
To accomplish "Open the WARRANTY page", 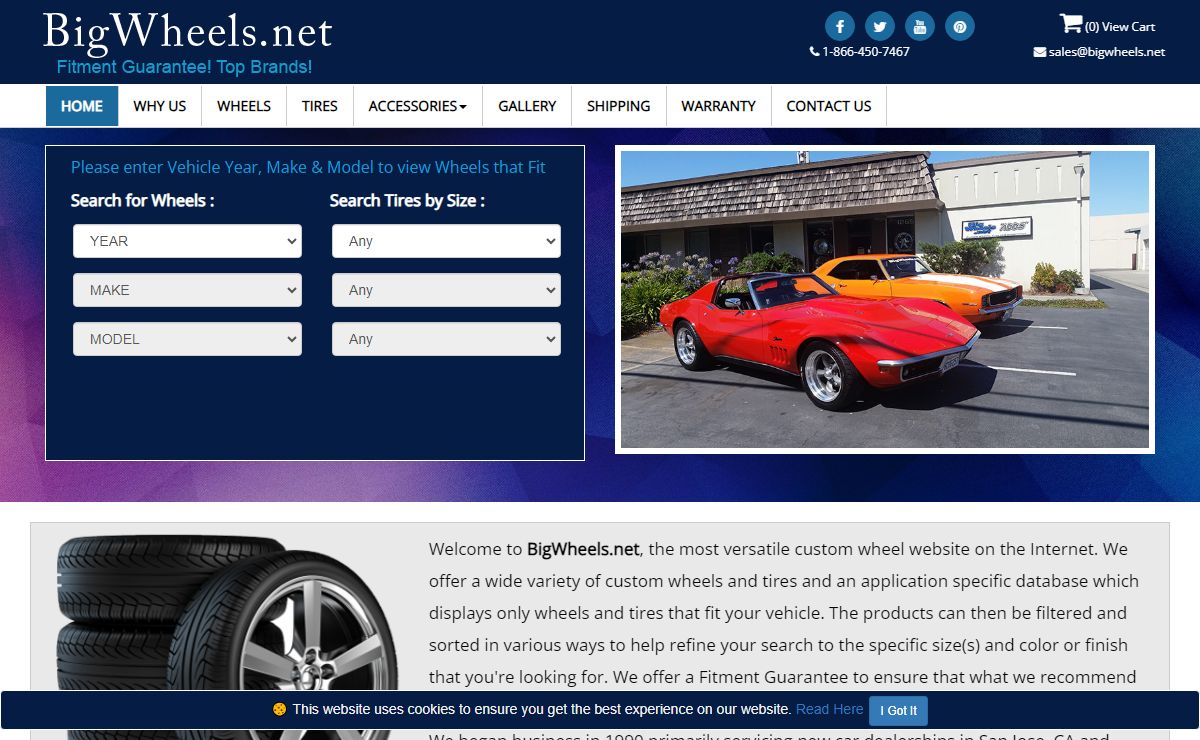I will 719,106.
